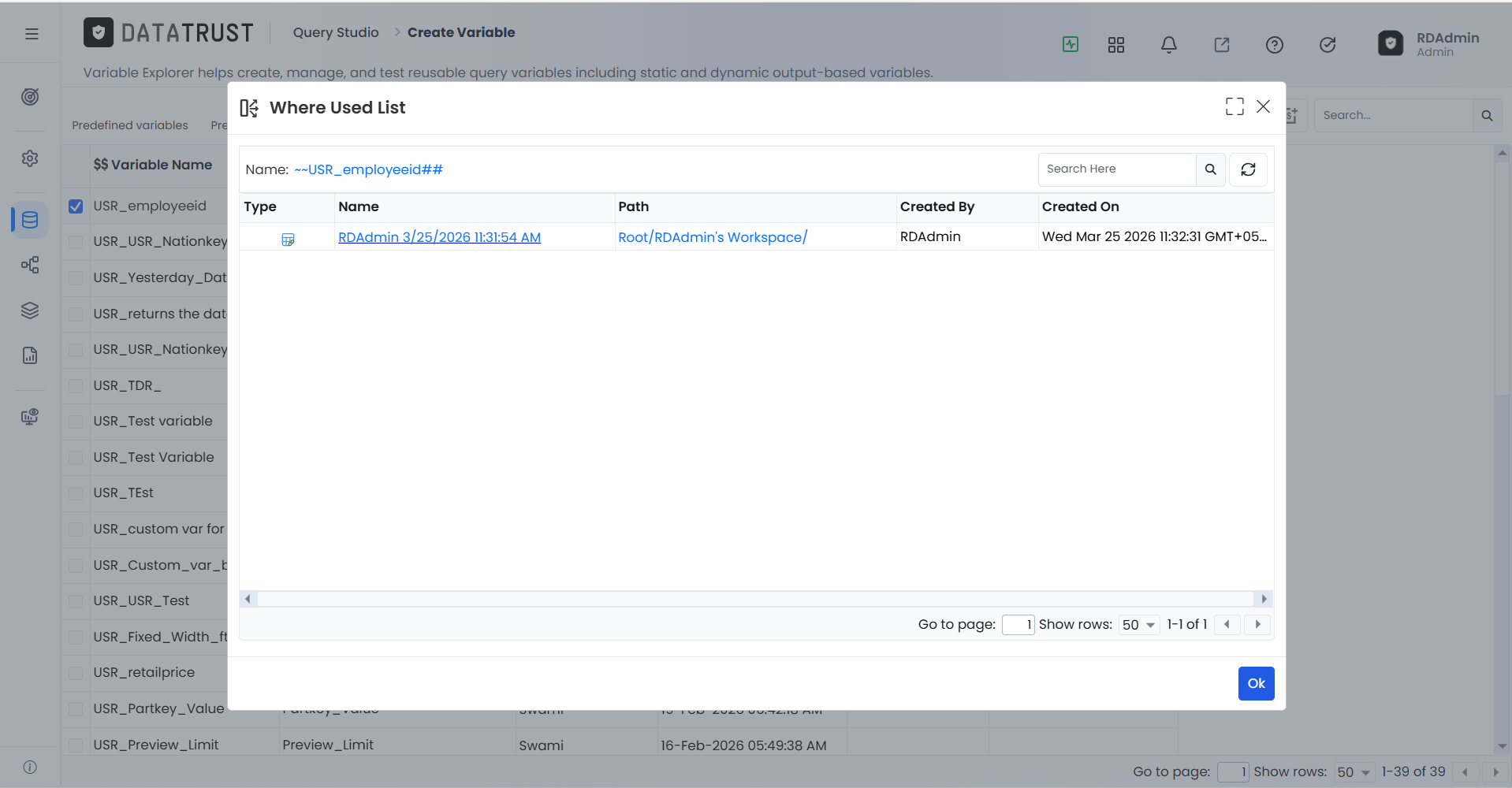Open the help question mark icon
This screenshot has width=1512, height=788.
tap(1275, 45)
